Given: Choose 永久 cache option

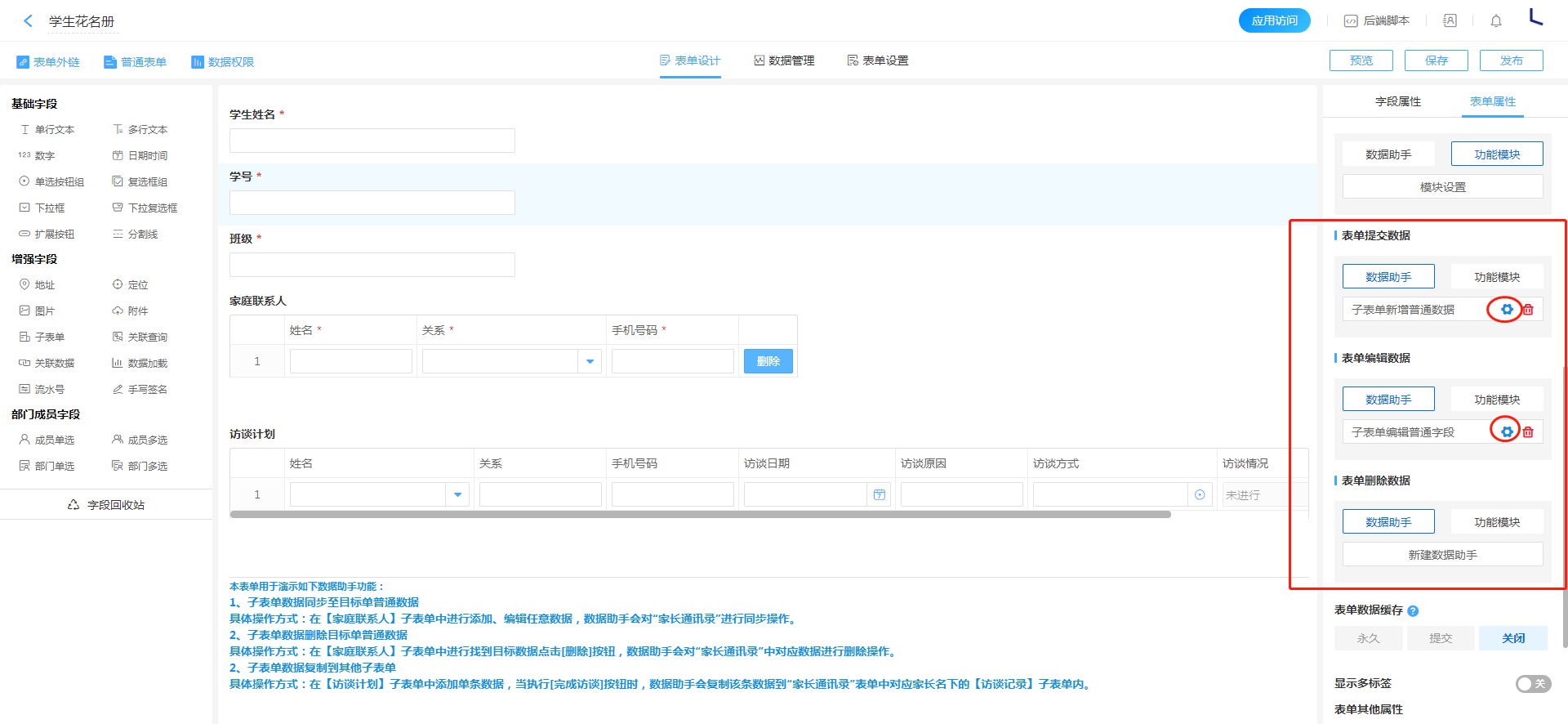Looking at the screenshot, I should pyautogui.click(x=1368, y=638).
